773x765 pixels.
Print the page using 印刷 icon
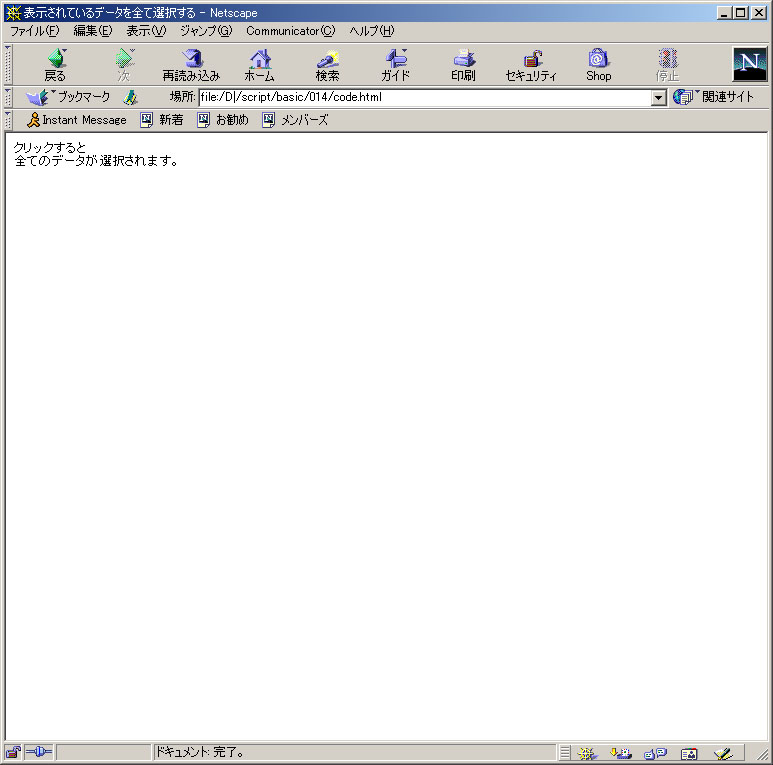coord(463,65)
